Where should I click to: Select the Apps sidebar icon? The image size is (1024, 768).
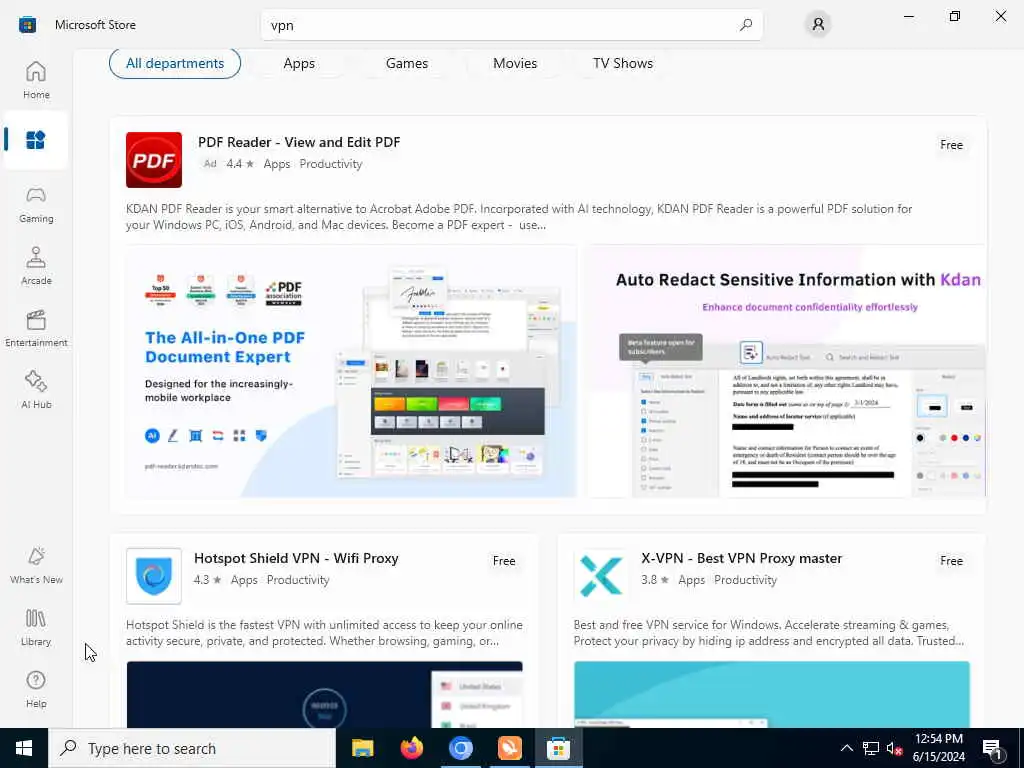36,140
